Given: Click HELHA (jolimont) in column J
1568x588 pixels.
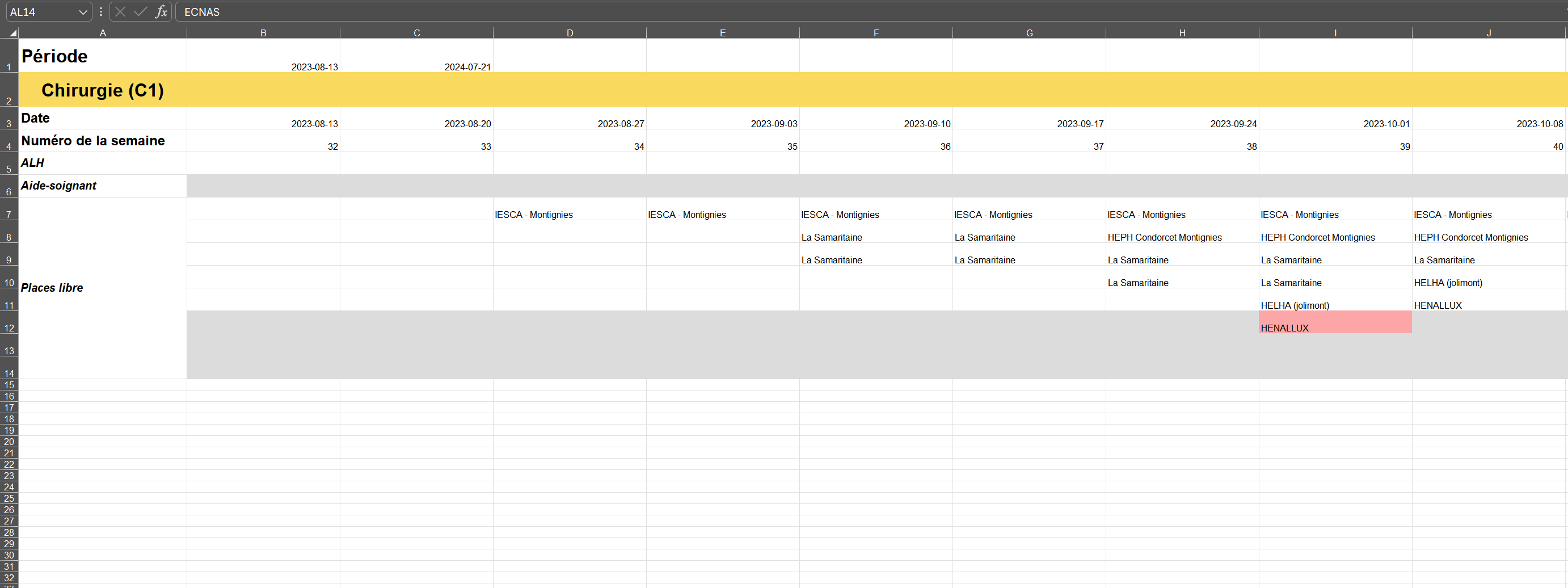Looking at the screenshot, I should point(1489,277).
